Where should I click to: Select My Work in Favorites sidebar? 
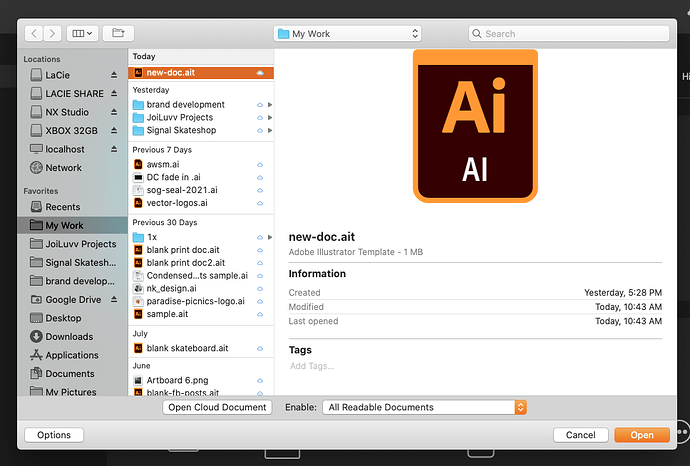point(73,225)
